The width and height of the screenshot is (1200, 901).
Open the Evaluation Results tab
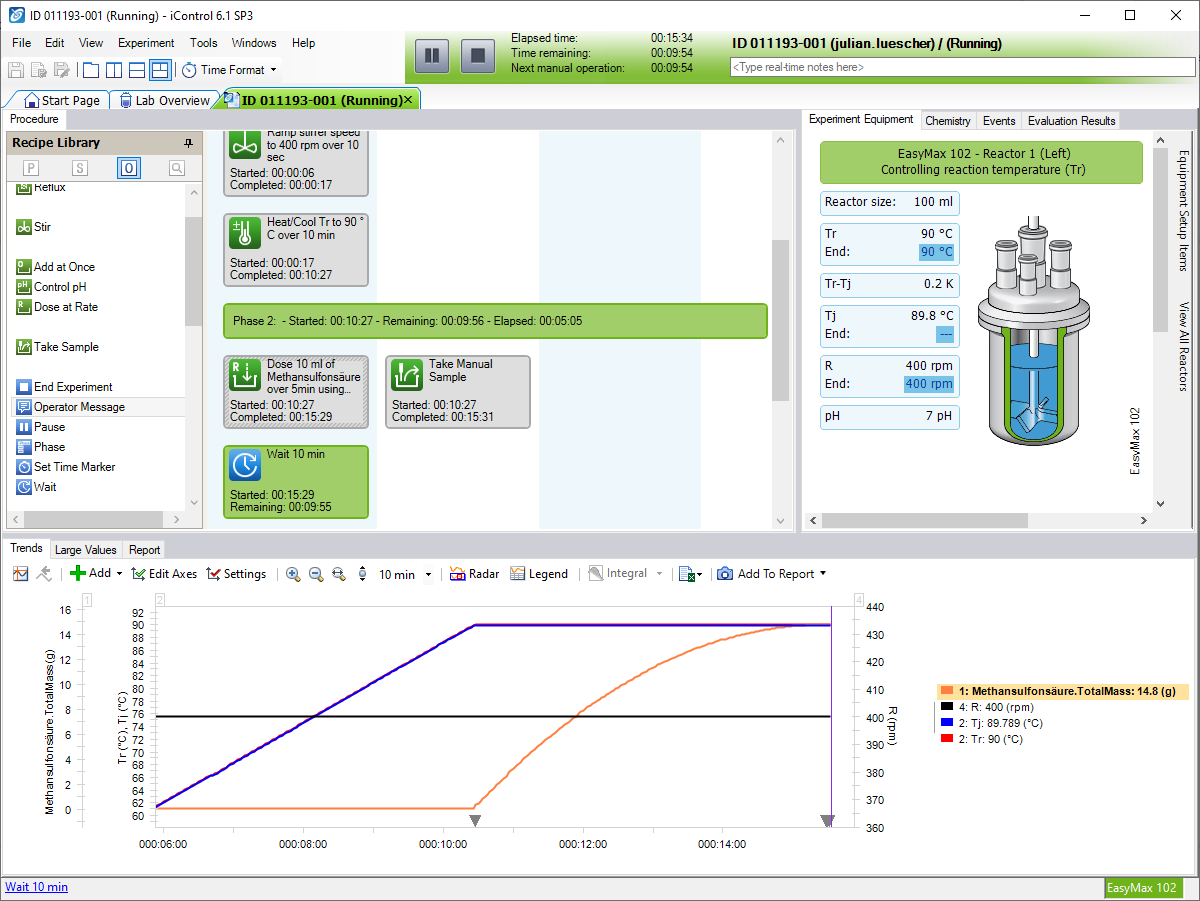click(1071, 121)
